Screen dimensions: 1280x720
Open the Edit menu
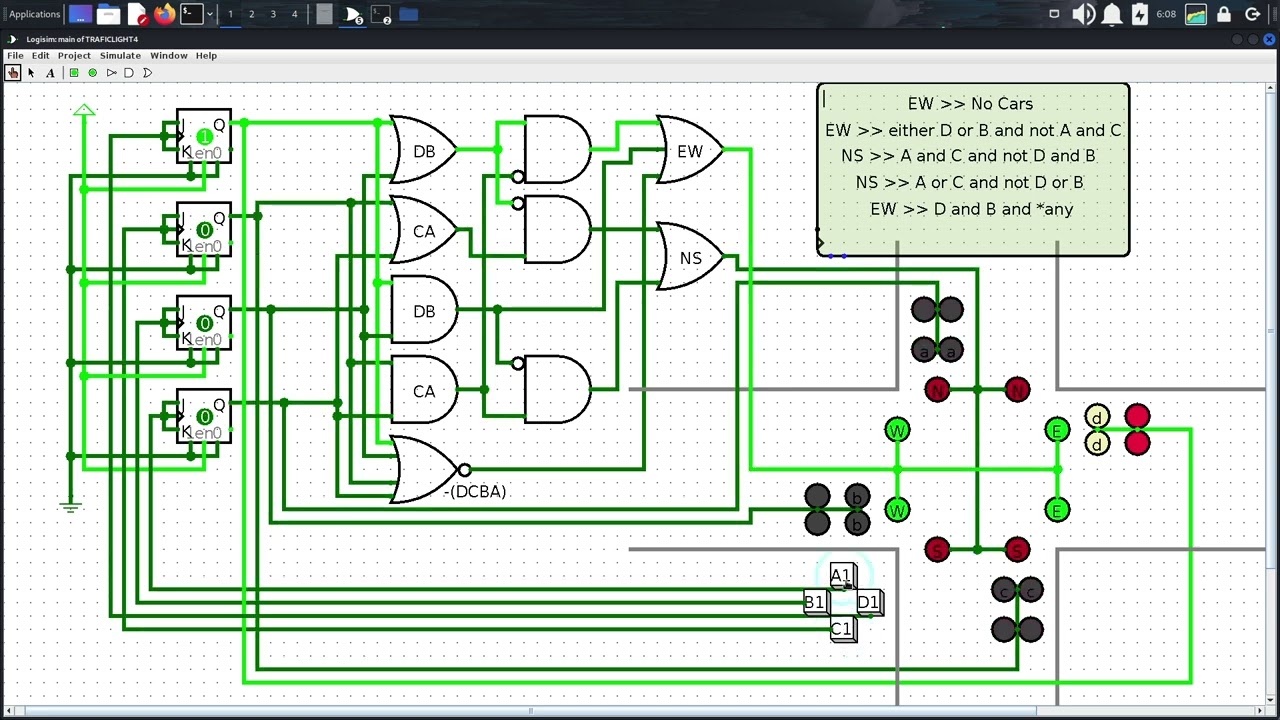pos(41,55)
